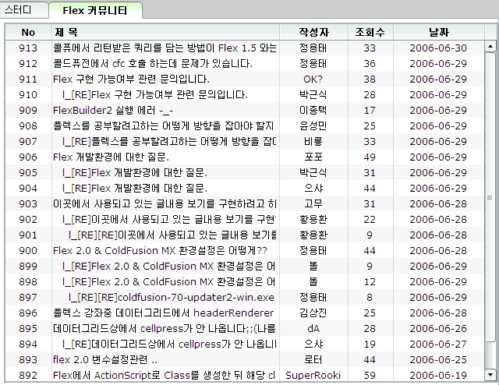The image size is (499, 385).
Task: Sort by the 날짜 column header
Action: pyautogui.click(x=439, y=32)
